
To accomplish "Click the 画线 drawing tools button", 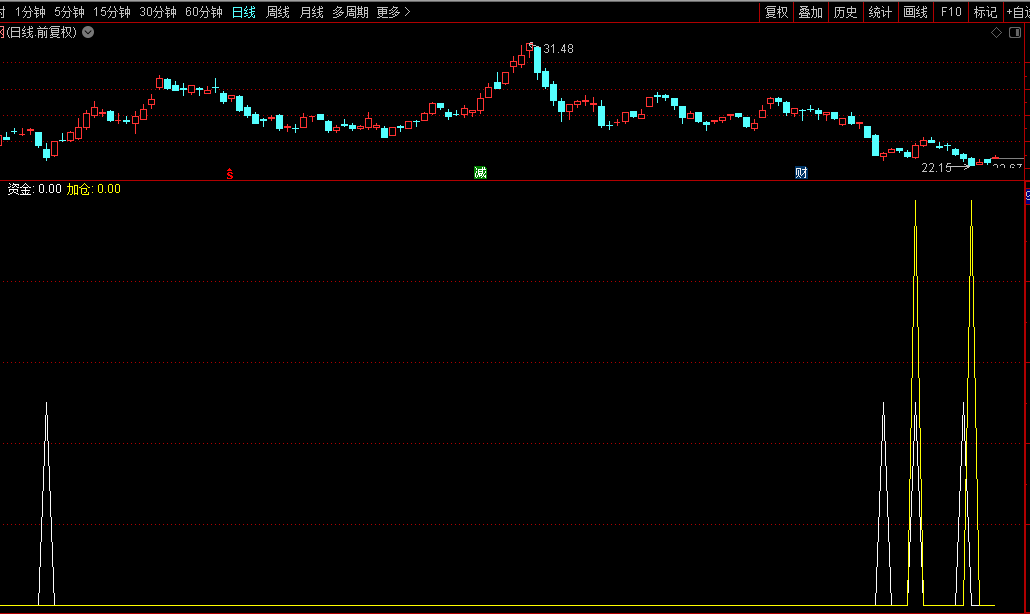I will [x=915, y=12].
